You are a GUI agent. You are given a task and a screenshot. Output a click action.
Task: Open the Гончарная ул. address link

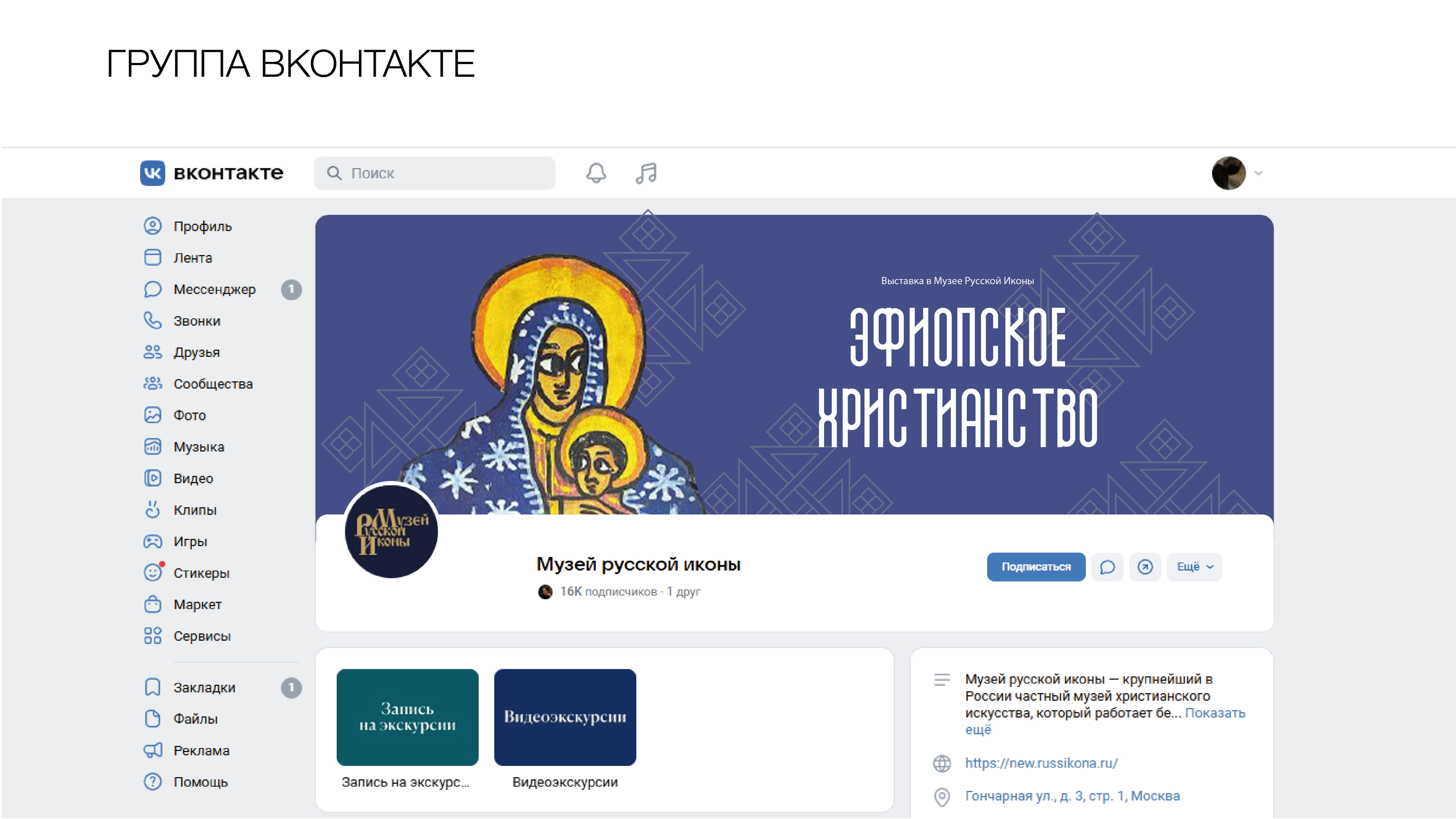pyautogui.click(x=1072, y=796)
